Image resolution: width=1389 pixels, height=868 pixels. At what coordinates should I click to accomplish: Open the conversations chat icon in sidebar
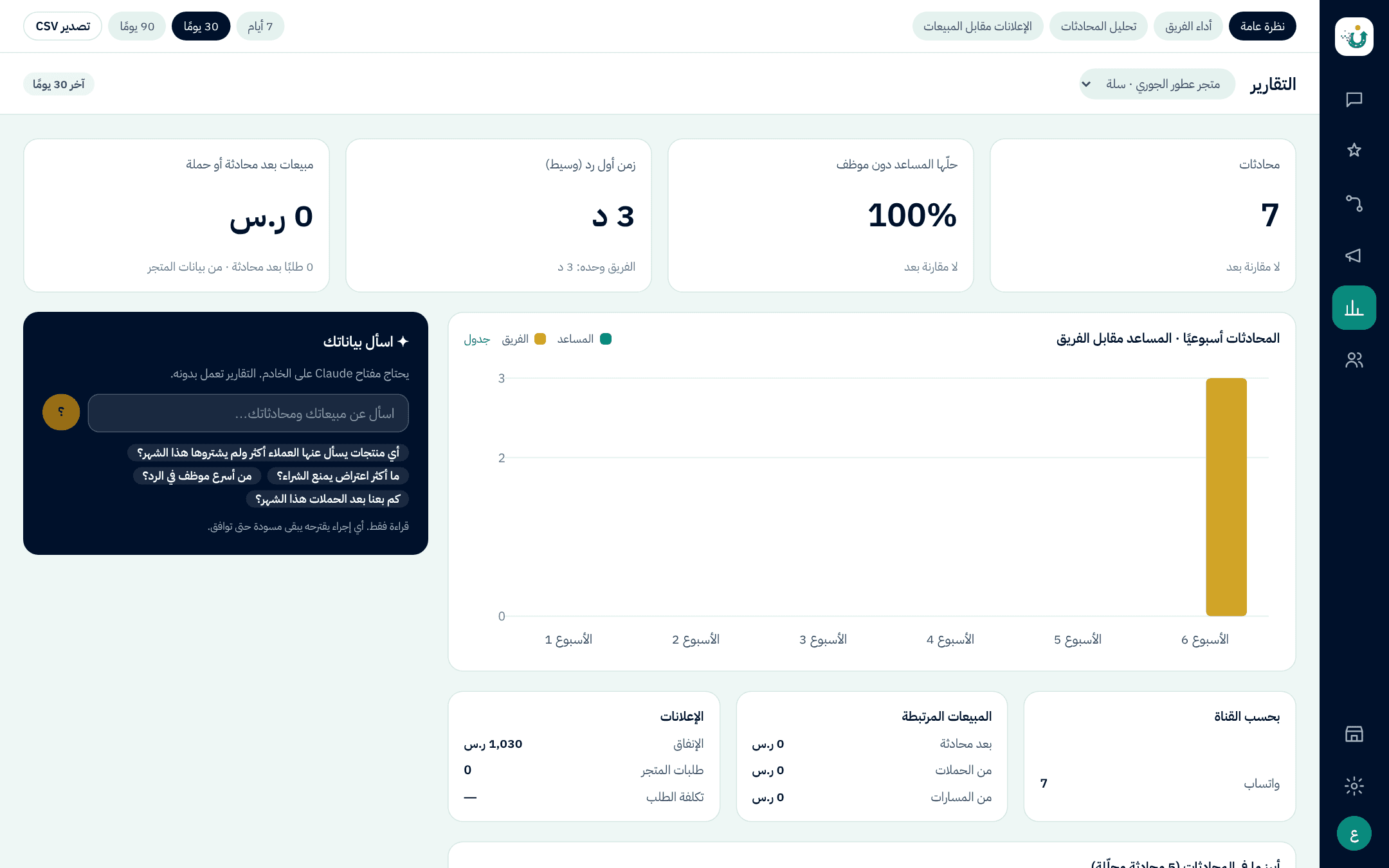click(x=1354, y=100)
